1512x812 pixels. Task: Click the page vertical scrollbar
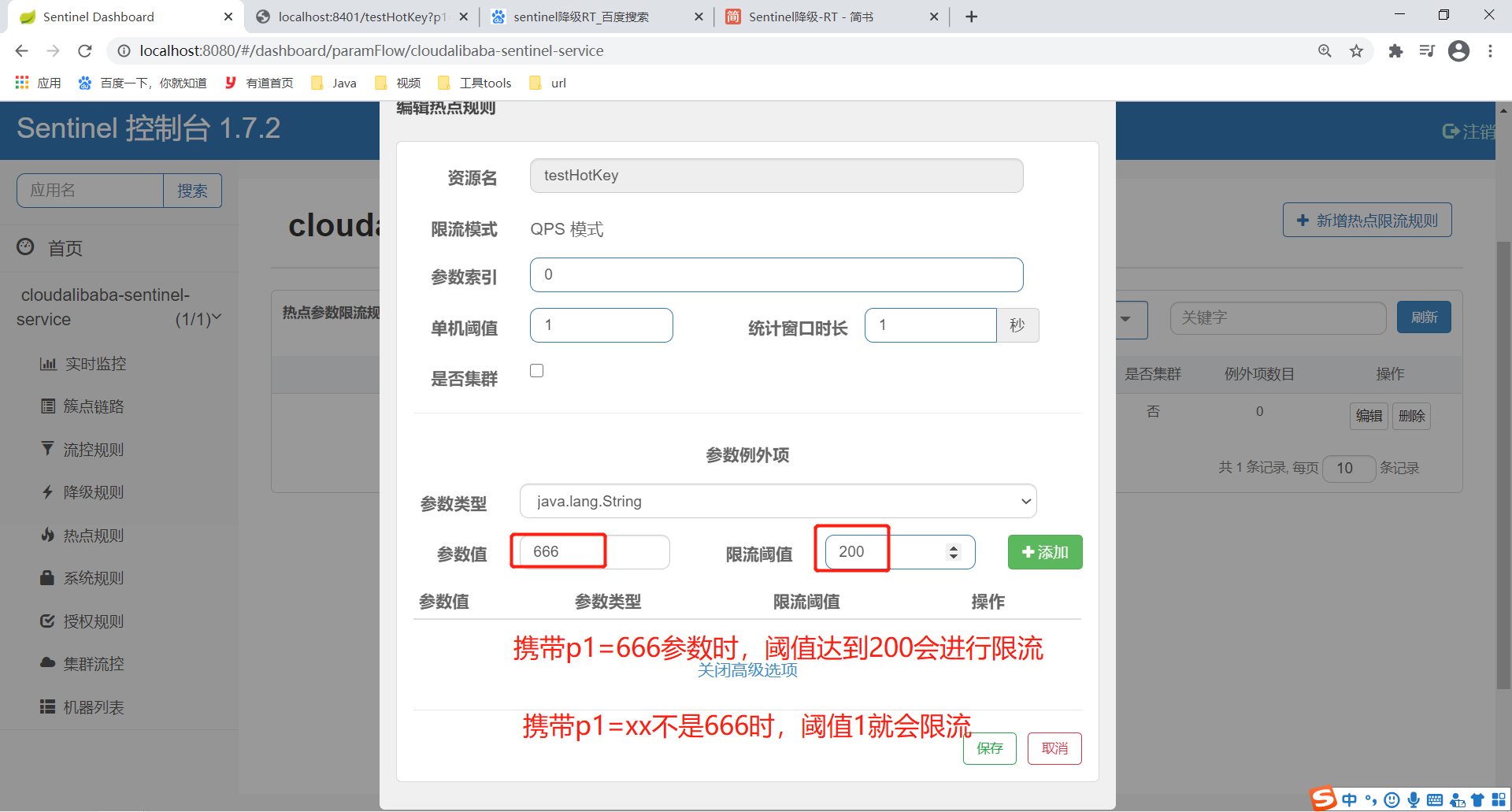(x=1503, y=465)
